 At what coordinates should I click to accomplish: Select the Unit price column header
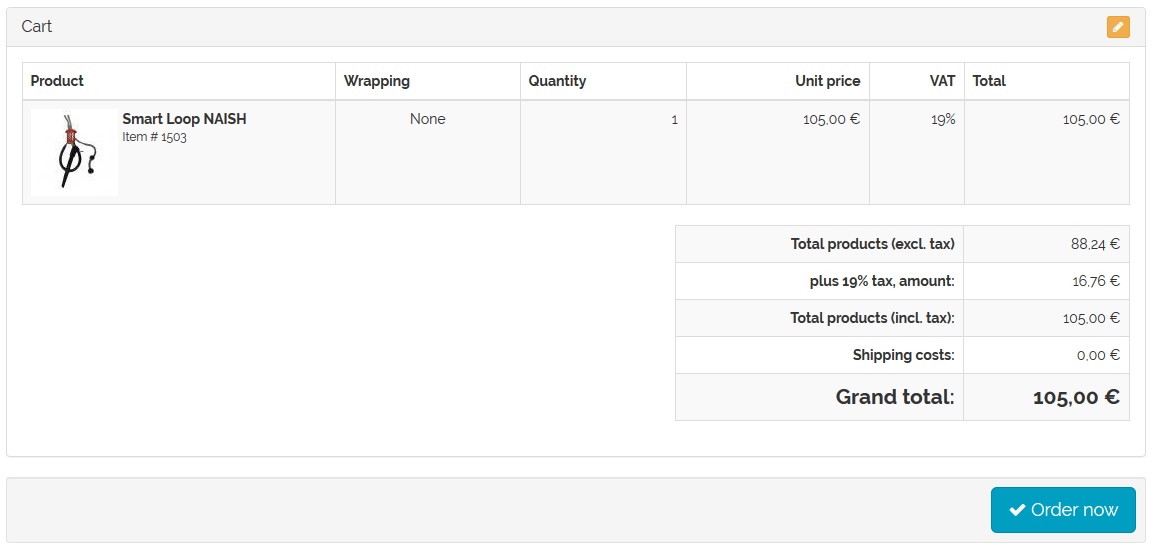pos(827,81)
